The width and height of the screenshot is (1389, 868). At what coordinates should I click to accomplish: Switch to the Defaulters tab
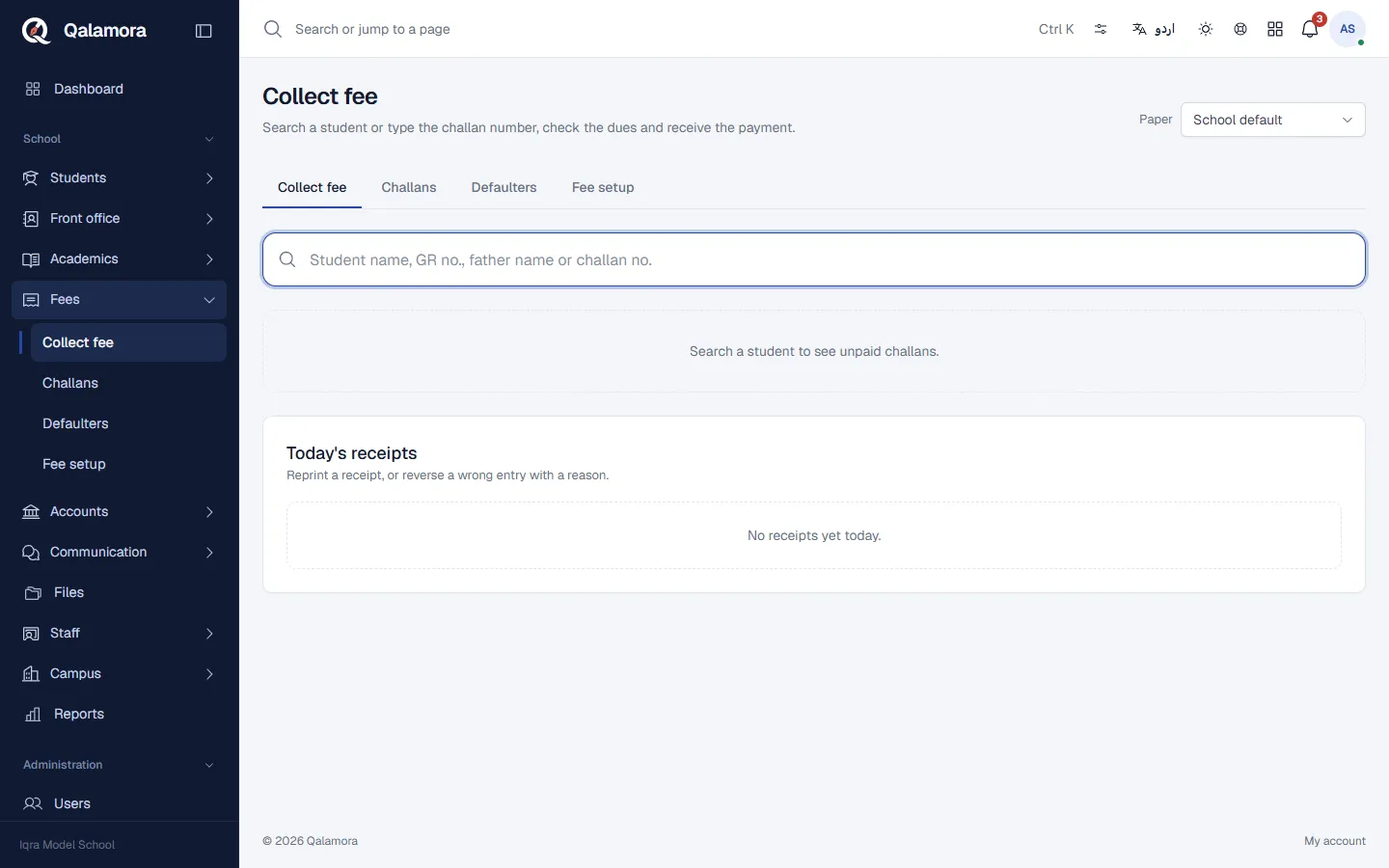504,187
